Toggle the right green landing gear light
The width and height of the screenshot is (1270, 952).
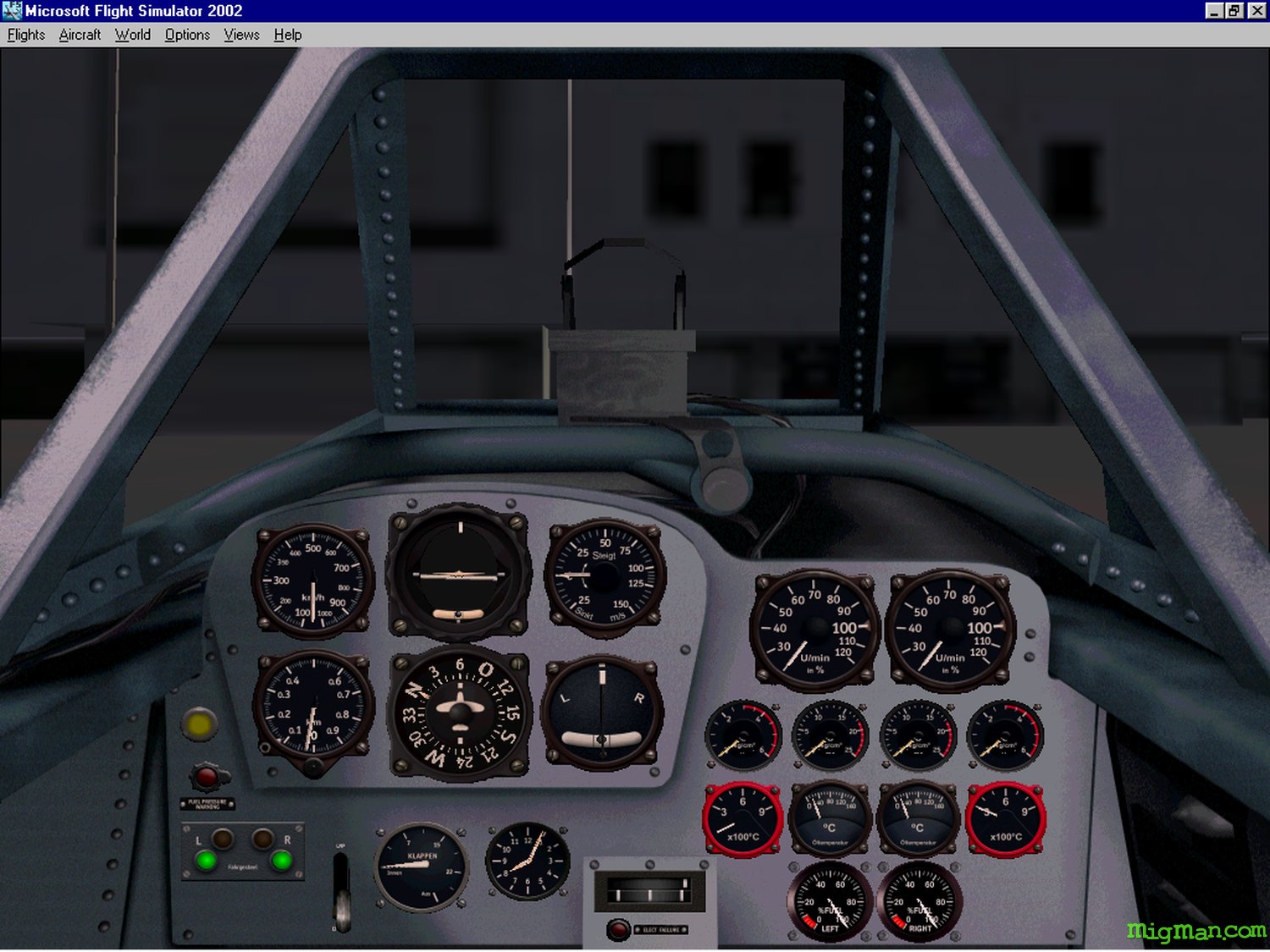(281, 861)
